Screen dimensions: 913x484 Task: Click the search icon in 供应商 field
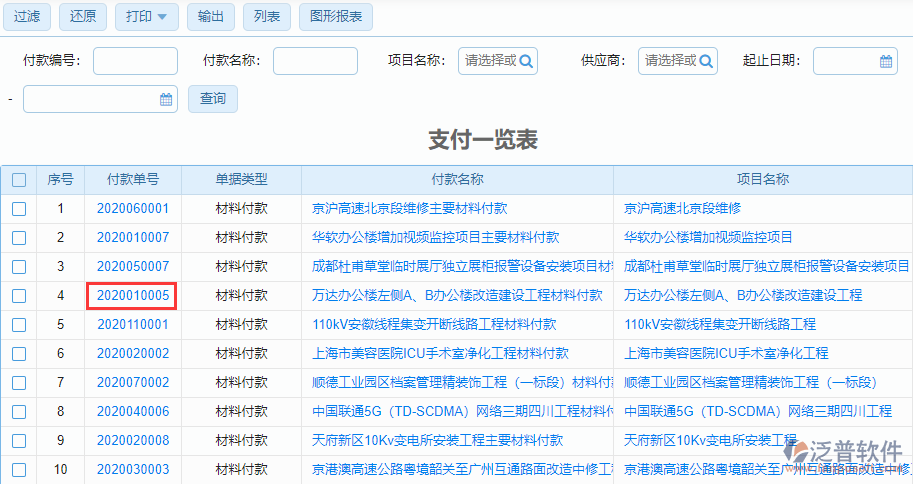pos(706,61)
